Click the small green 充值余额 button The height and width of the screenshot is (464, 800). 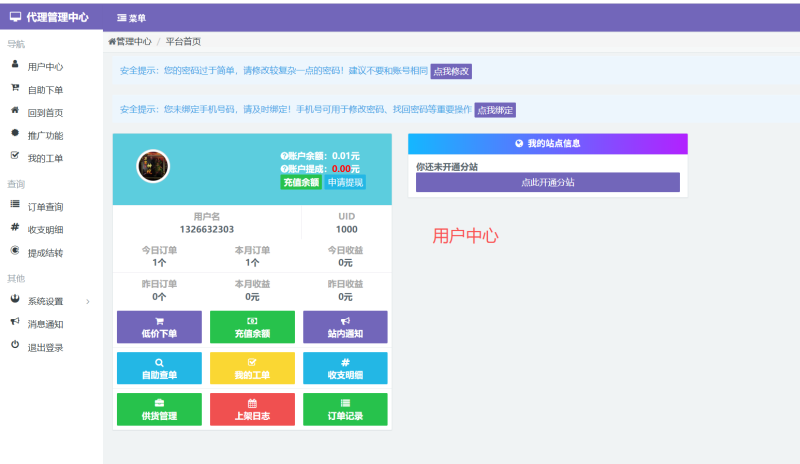(301, 182)
